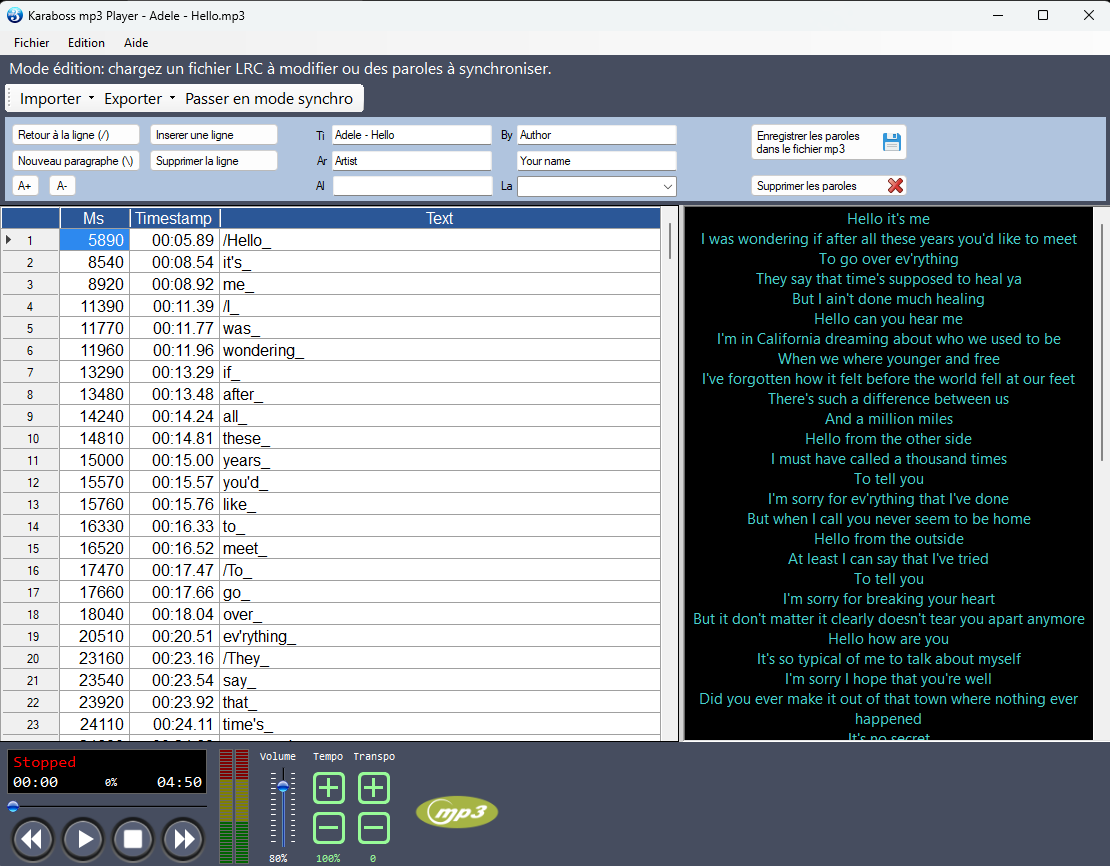Click the Rewind button
Screen dimensions: 1110x866
pyautogui.click(x=32, y=838)
